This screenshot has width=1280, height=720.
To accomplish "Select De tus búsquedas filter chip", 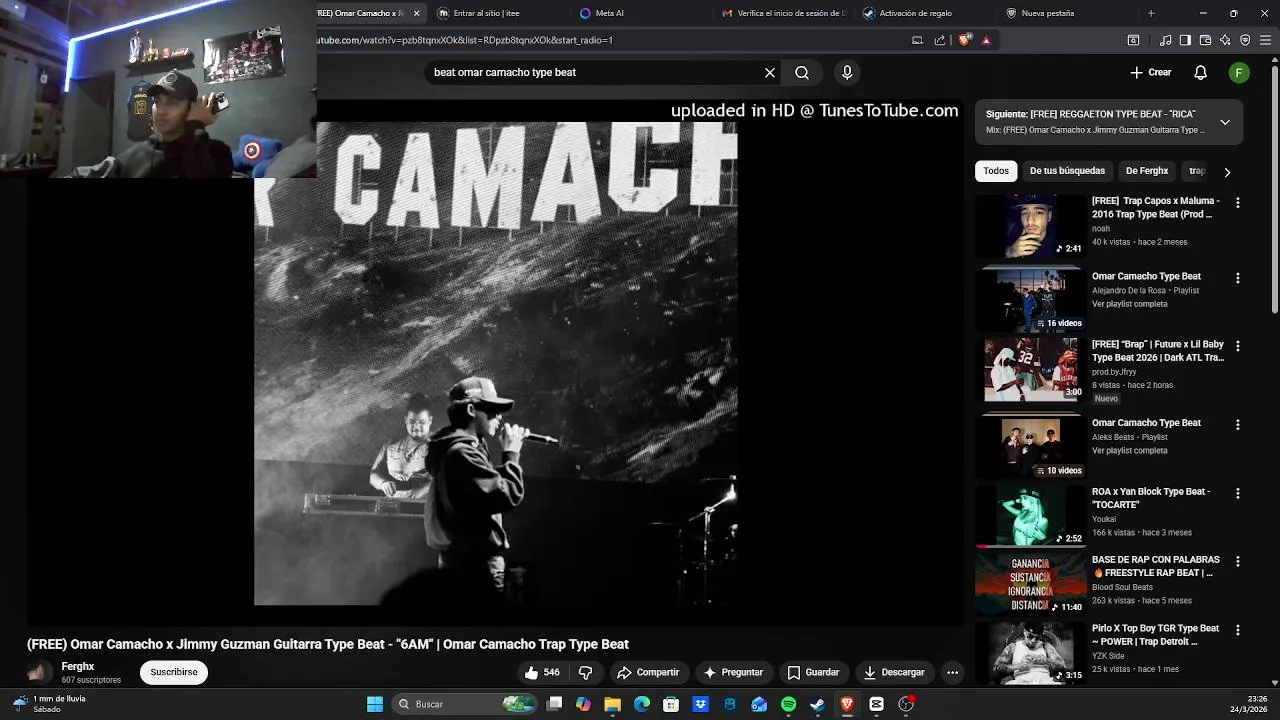I will (1067, 171).
